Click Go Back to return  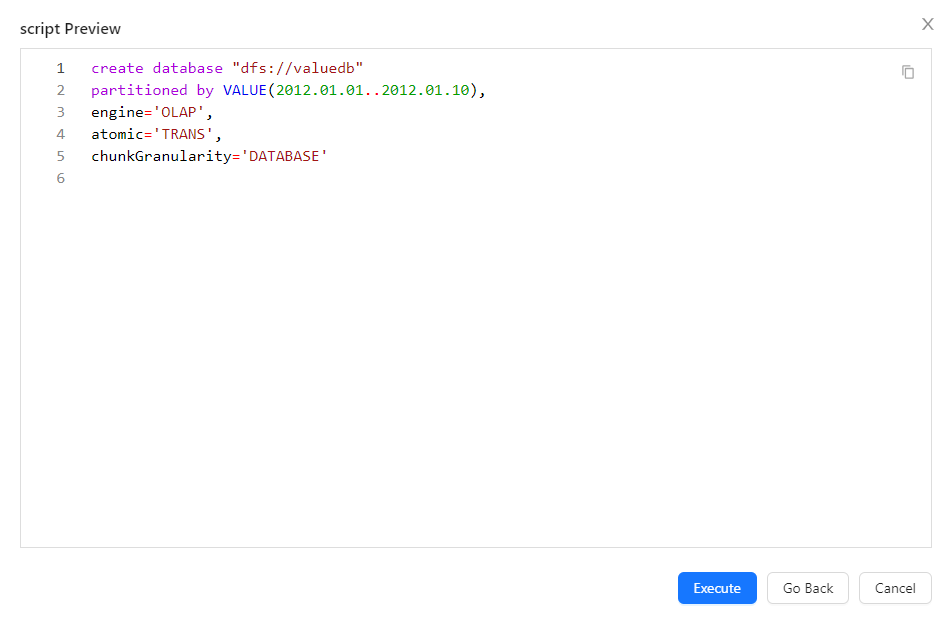coord(807,588)
